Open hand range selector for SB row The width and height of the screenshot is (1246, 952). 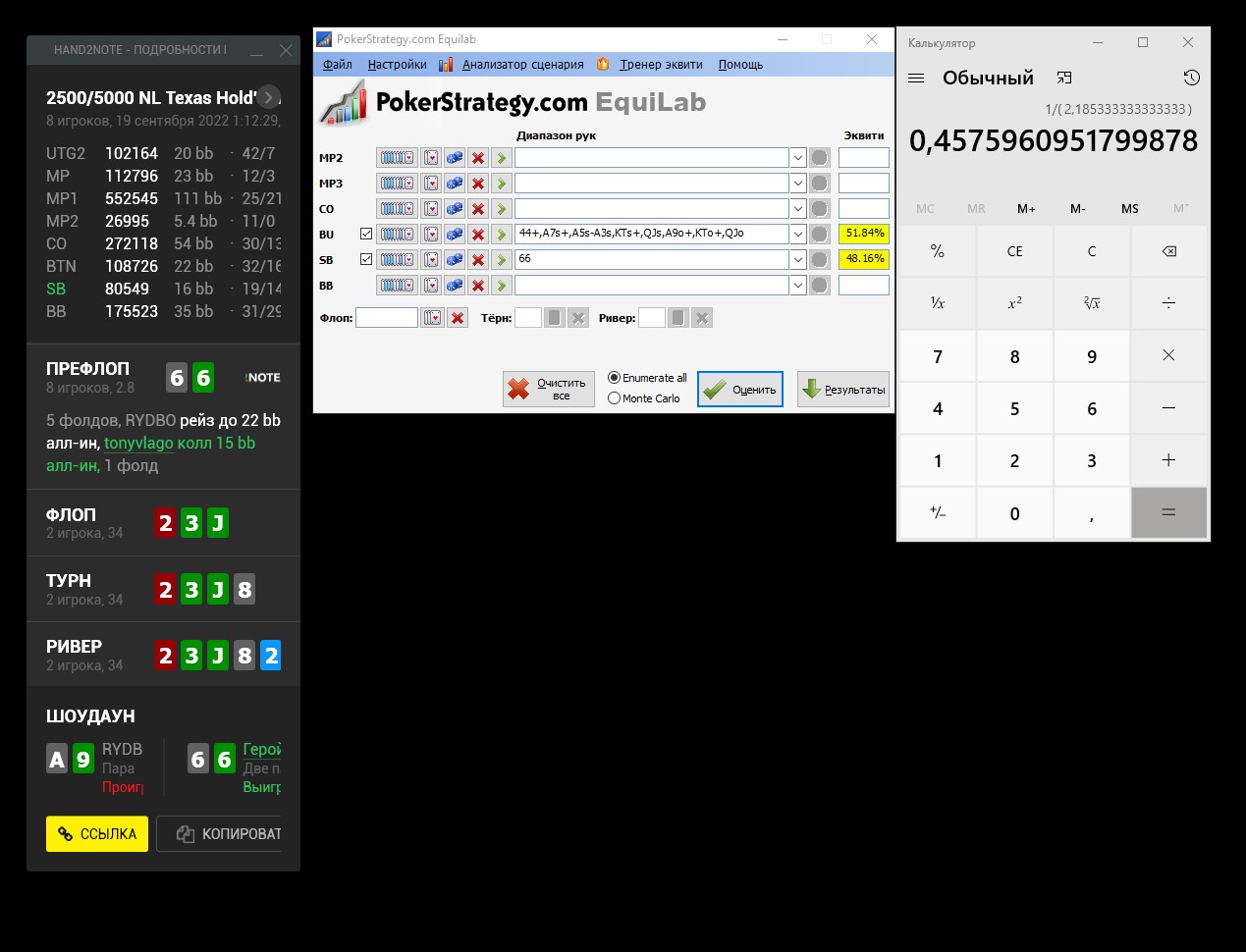[397, 260]
